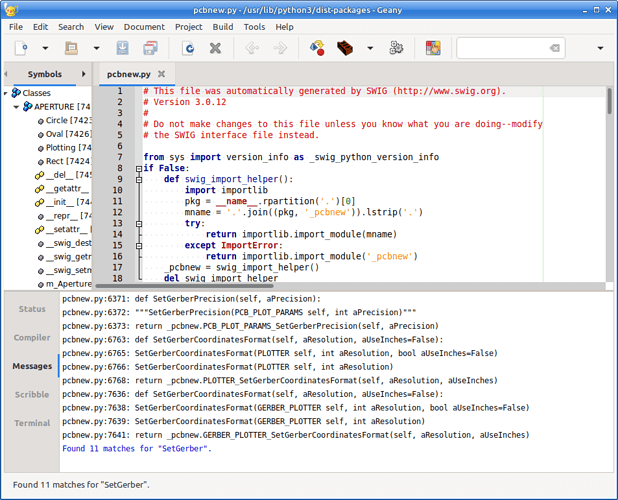Build the current file with brick icon
The height and width of the screenshot is (500, 618).
click(345, 48)
